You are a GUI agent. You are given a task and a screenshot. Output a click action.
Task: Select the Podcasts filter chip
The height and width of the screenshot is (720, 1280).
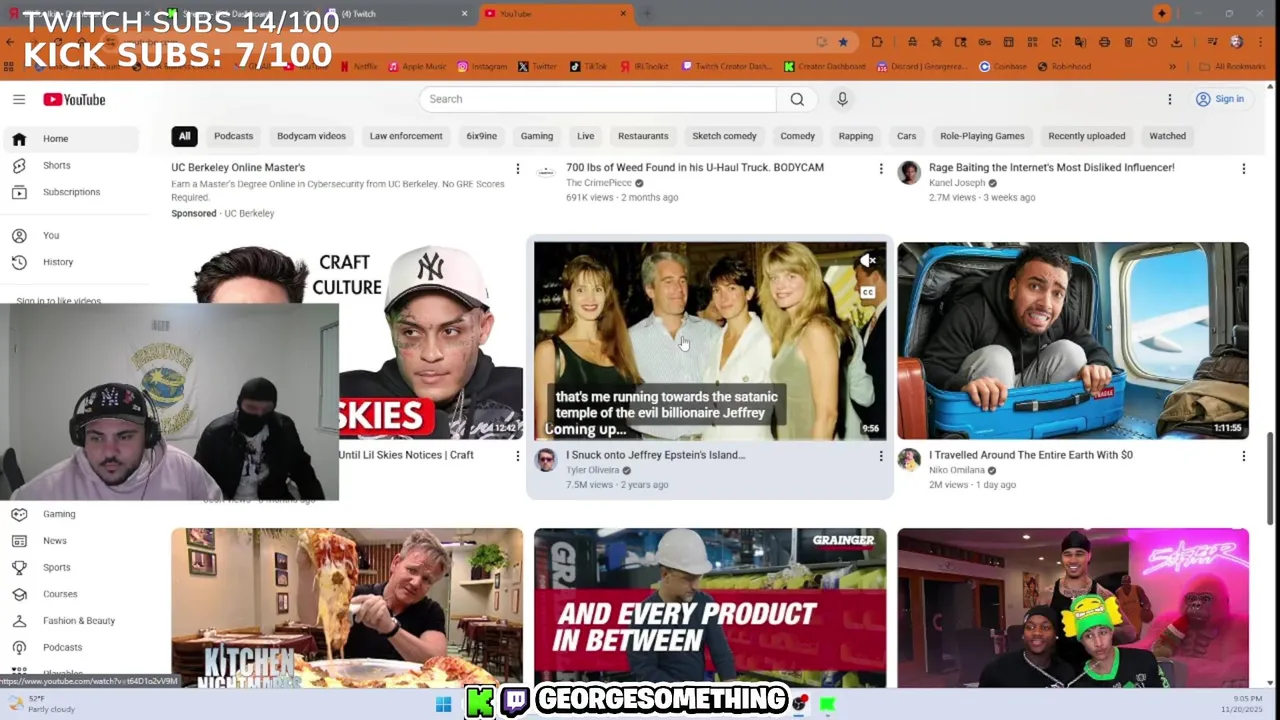pos(233,136)
